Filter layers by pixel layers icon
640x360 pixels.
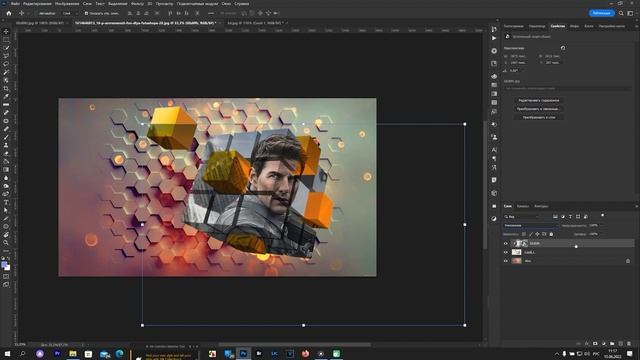[x=555, y=216]
